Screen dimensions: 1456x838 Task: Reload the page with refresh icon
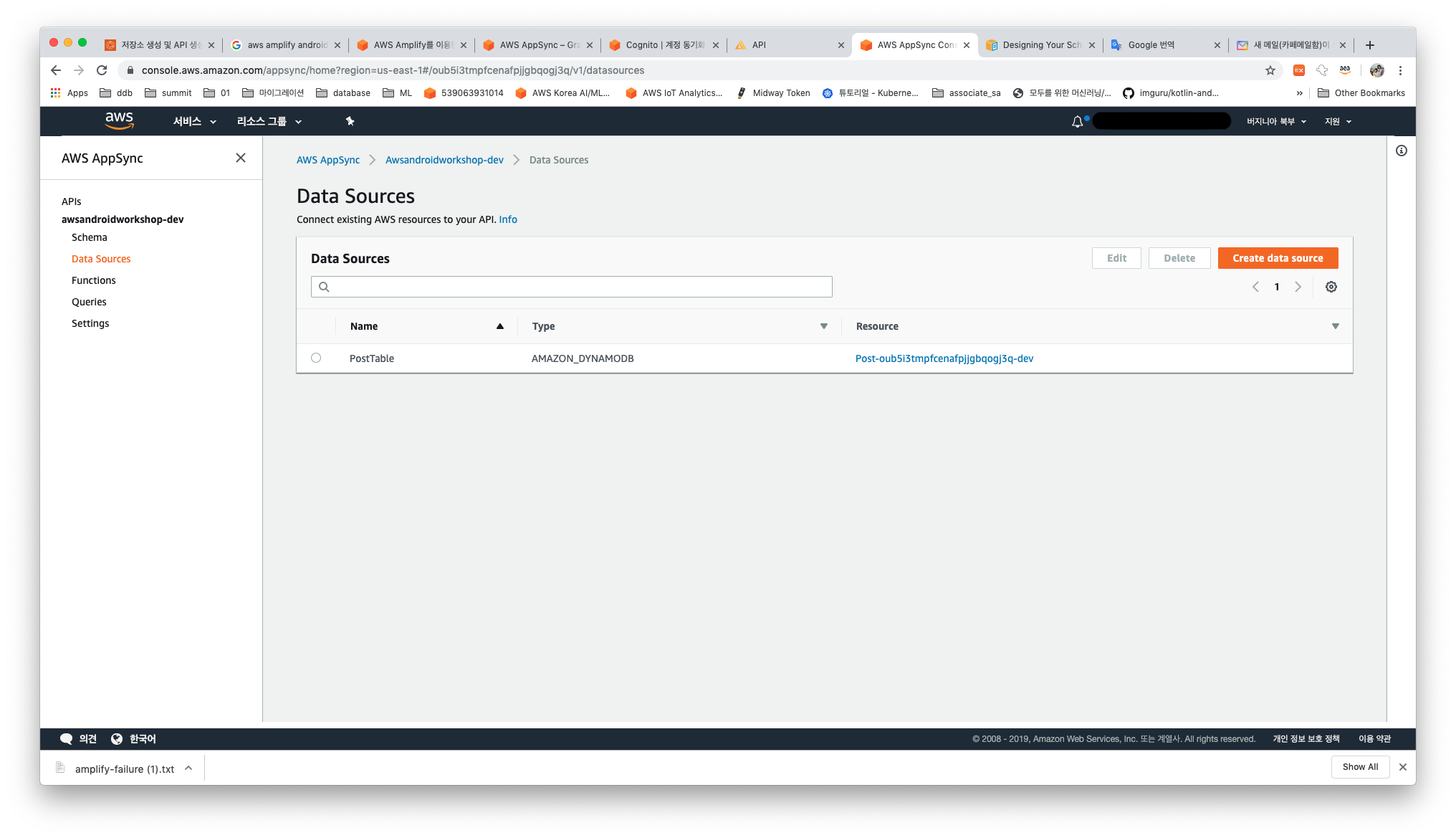(x=102, y=70)
